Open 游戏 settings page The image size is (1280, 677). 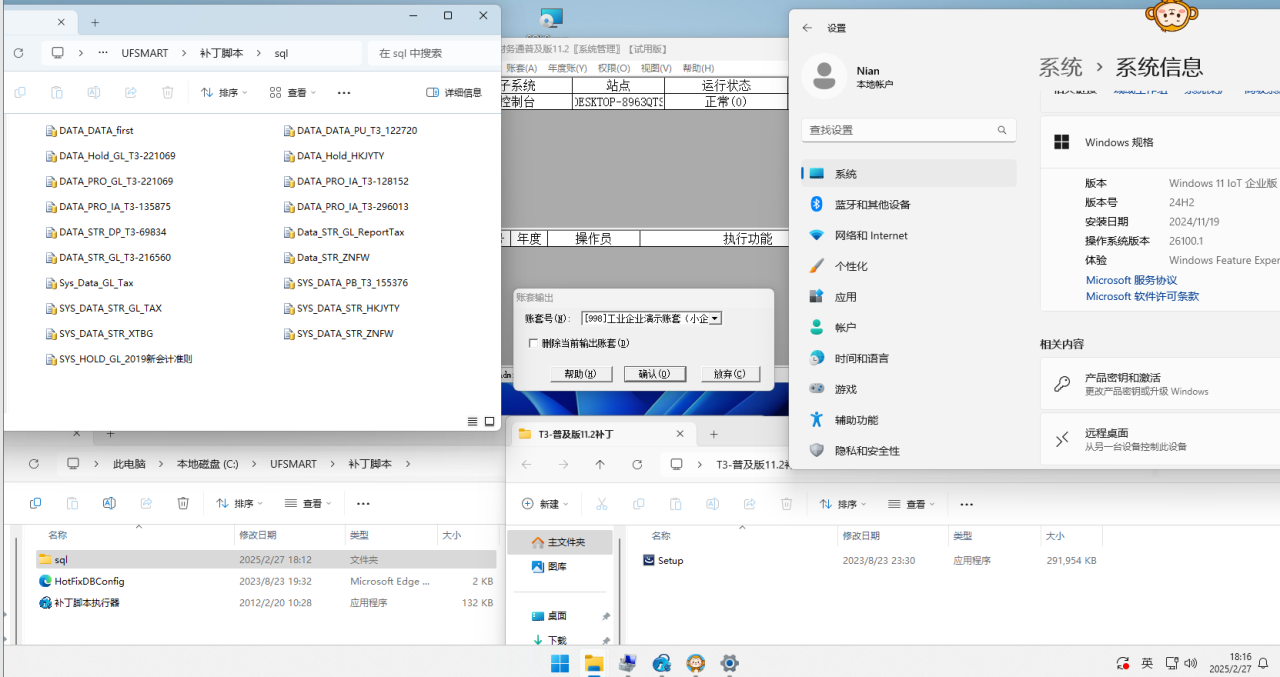tap(909, 389)
